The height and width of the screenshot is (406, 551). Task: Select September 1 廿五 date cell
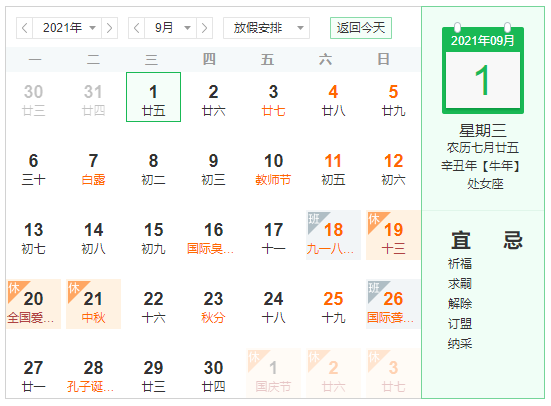154,97
